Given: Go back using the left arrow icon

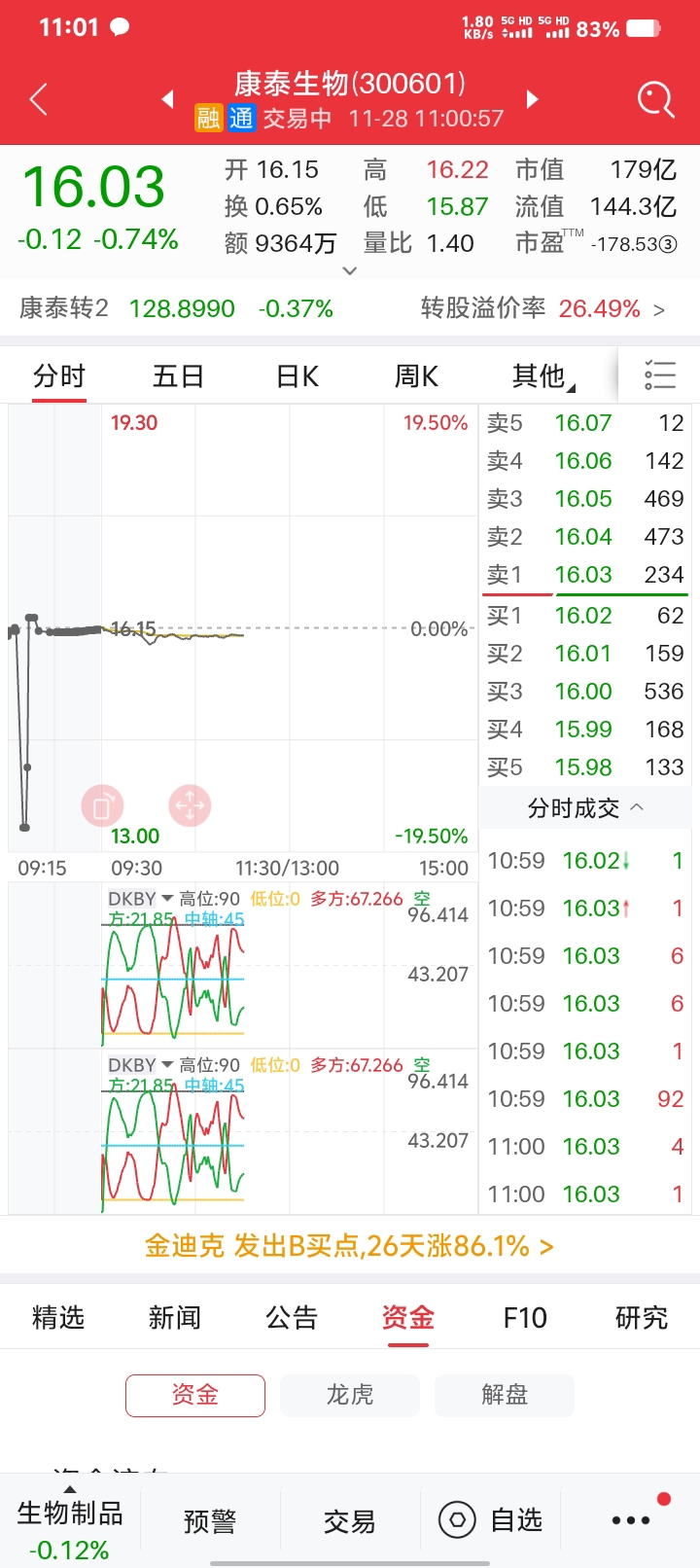Looking at the screenshot, I should [x=39, y=99].
